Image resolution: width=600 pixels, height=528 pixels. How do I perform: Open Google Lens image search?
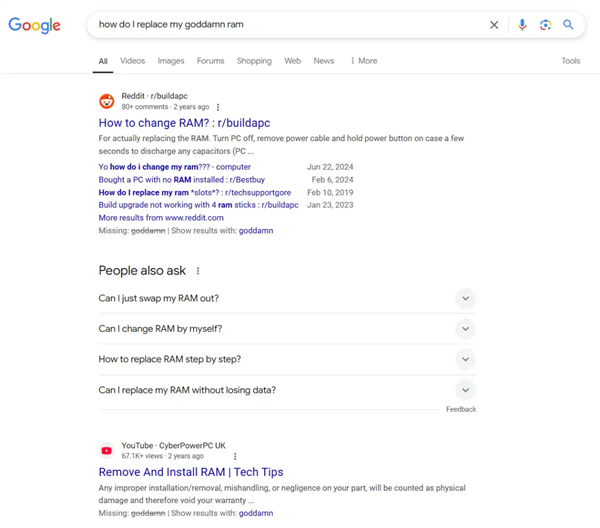(545, 25)
